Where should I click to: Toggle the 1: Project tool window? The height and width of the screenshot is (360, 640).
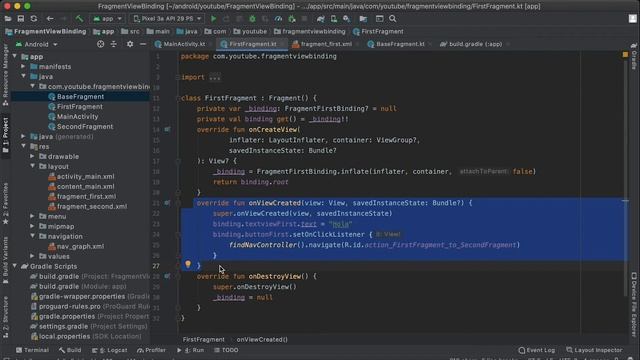click(x=5, y=135)
